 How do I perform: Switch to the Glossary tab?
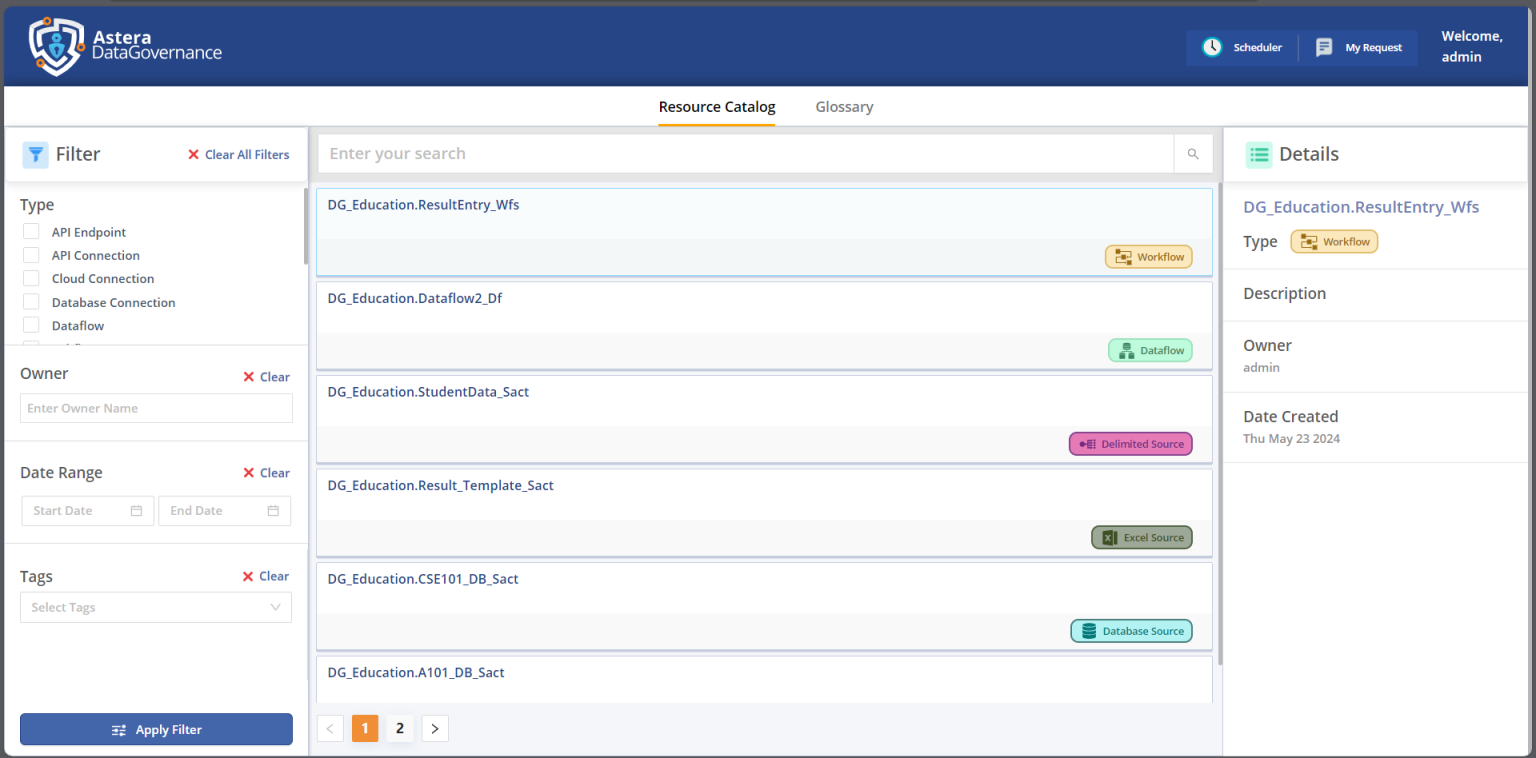click(x=844, y=107)
